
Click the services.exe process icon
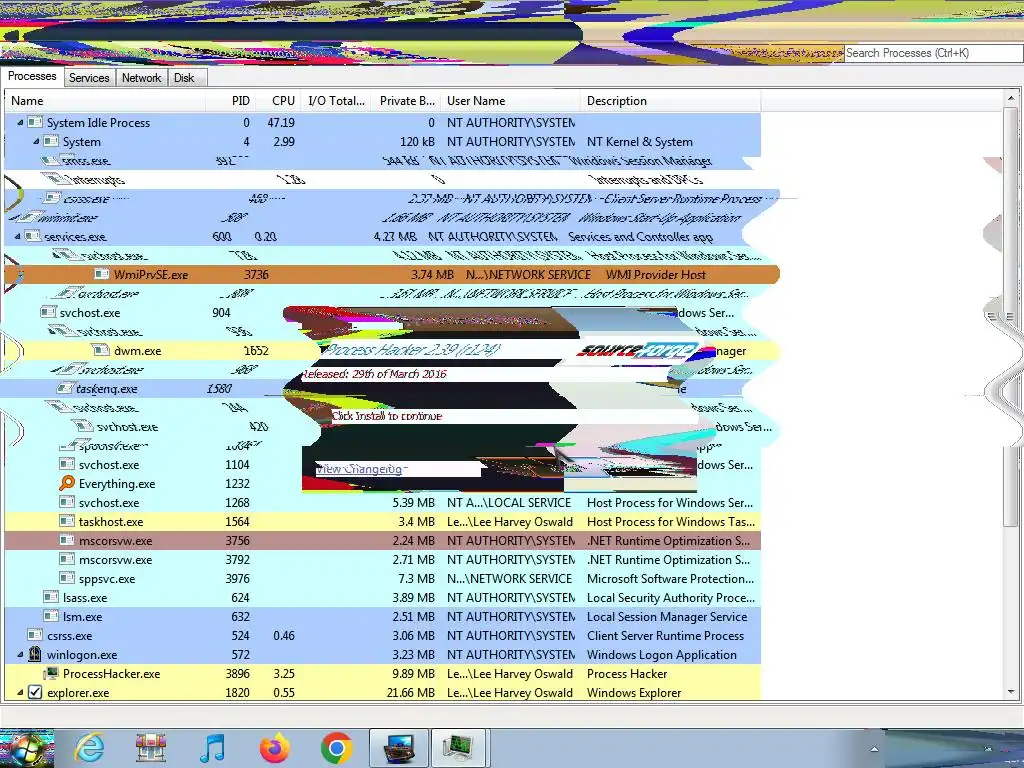click(x=33, y=236)
